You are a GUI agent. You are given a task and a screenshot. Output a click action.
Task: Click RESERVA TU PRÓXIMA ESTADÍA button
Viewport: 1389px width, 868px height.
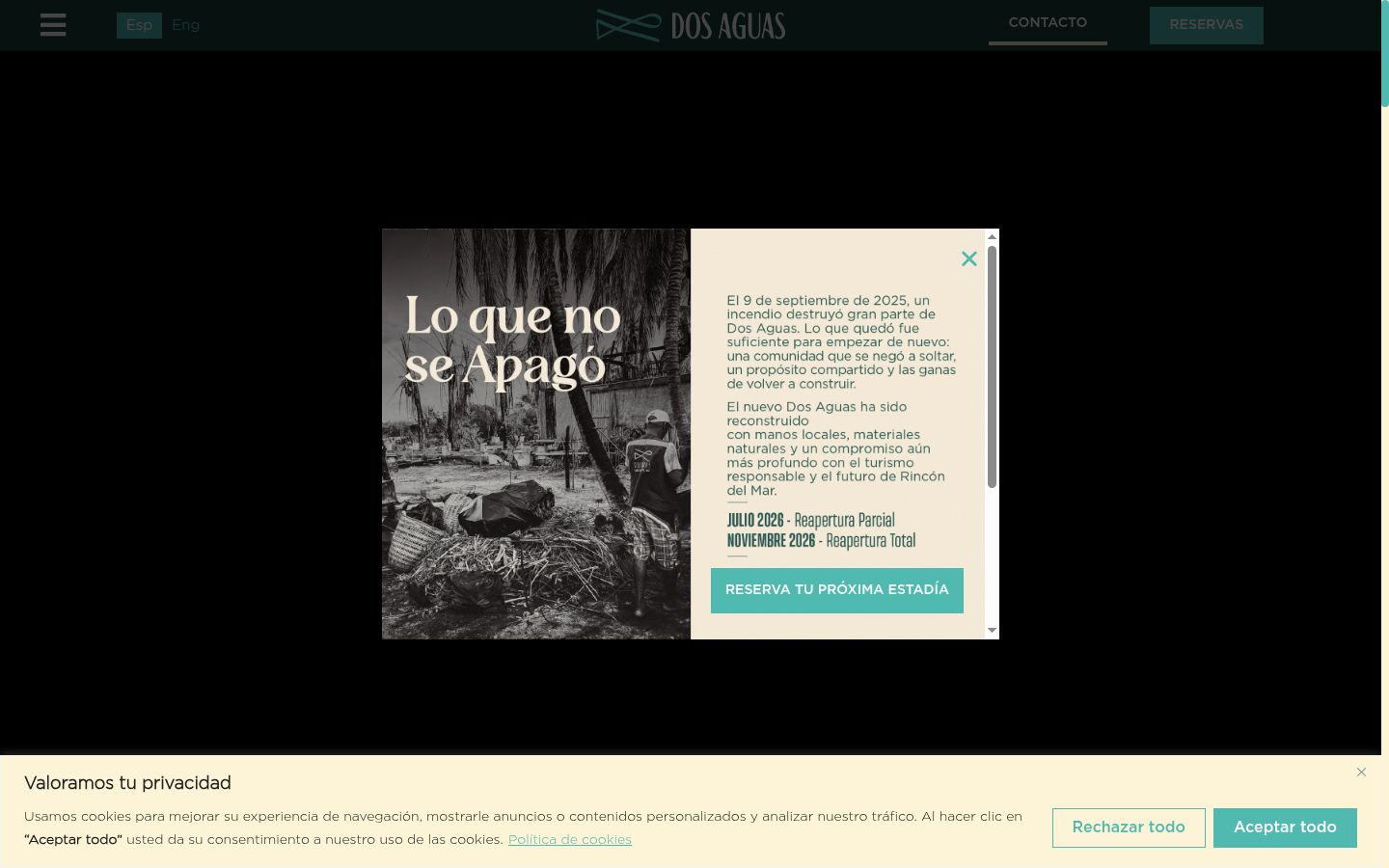pyautogui.click(x=837, y=590)
